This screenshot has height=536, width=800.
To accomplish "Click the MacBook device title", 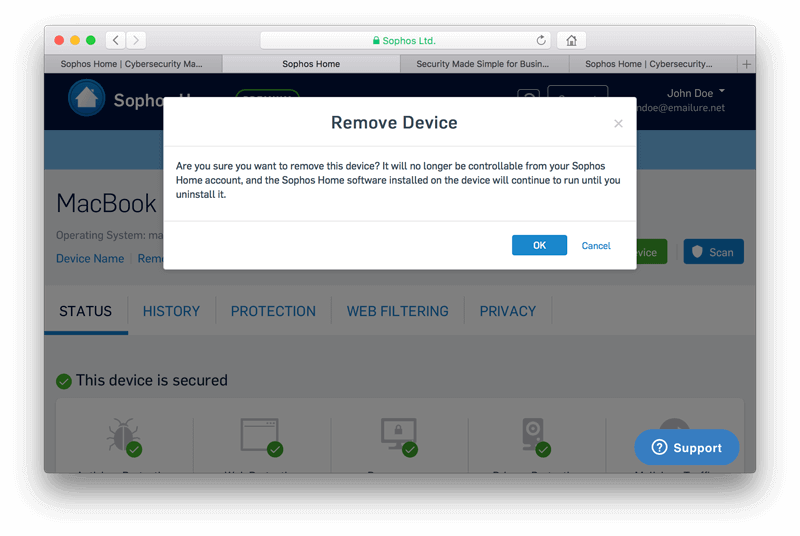I will tap(106, 203).
